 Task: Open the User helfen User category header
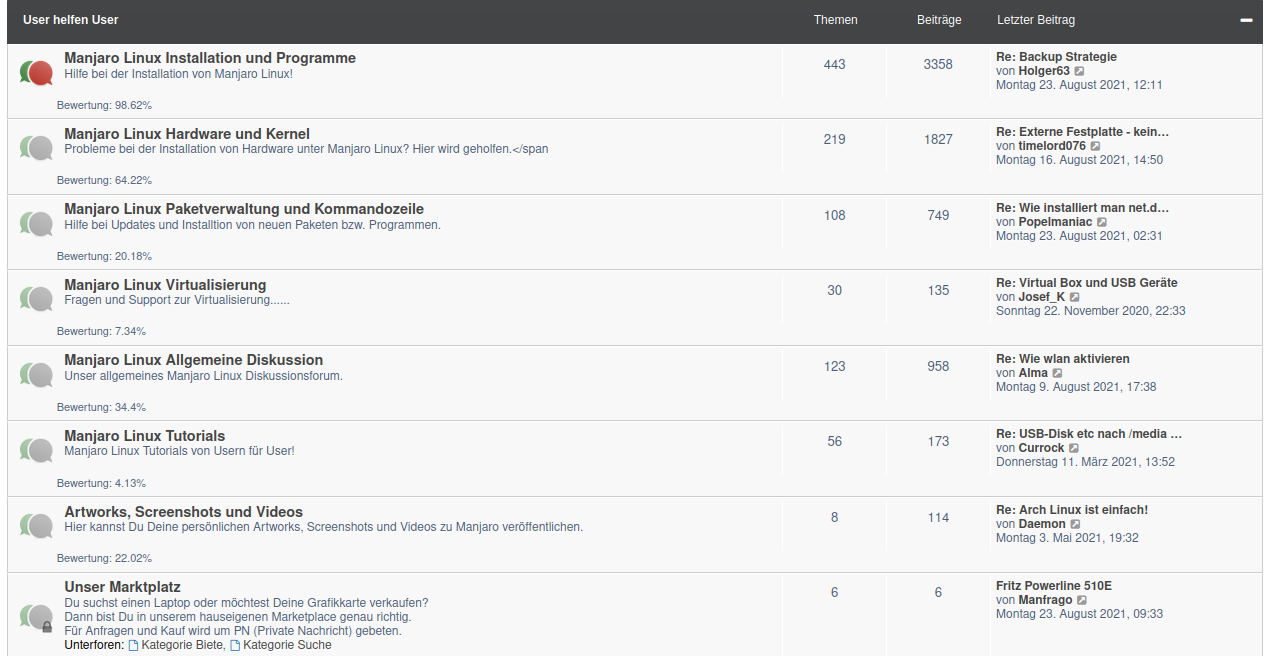coord(70,20)
